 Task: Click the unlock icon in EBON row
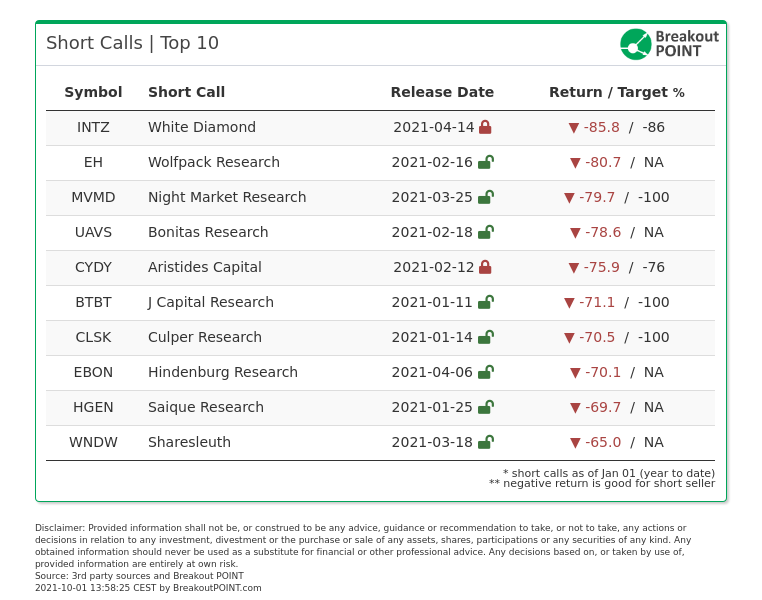click(x=486, y=372)
